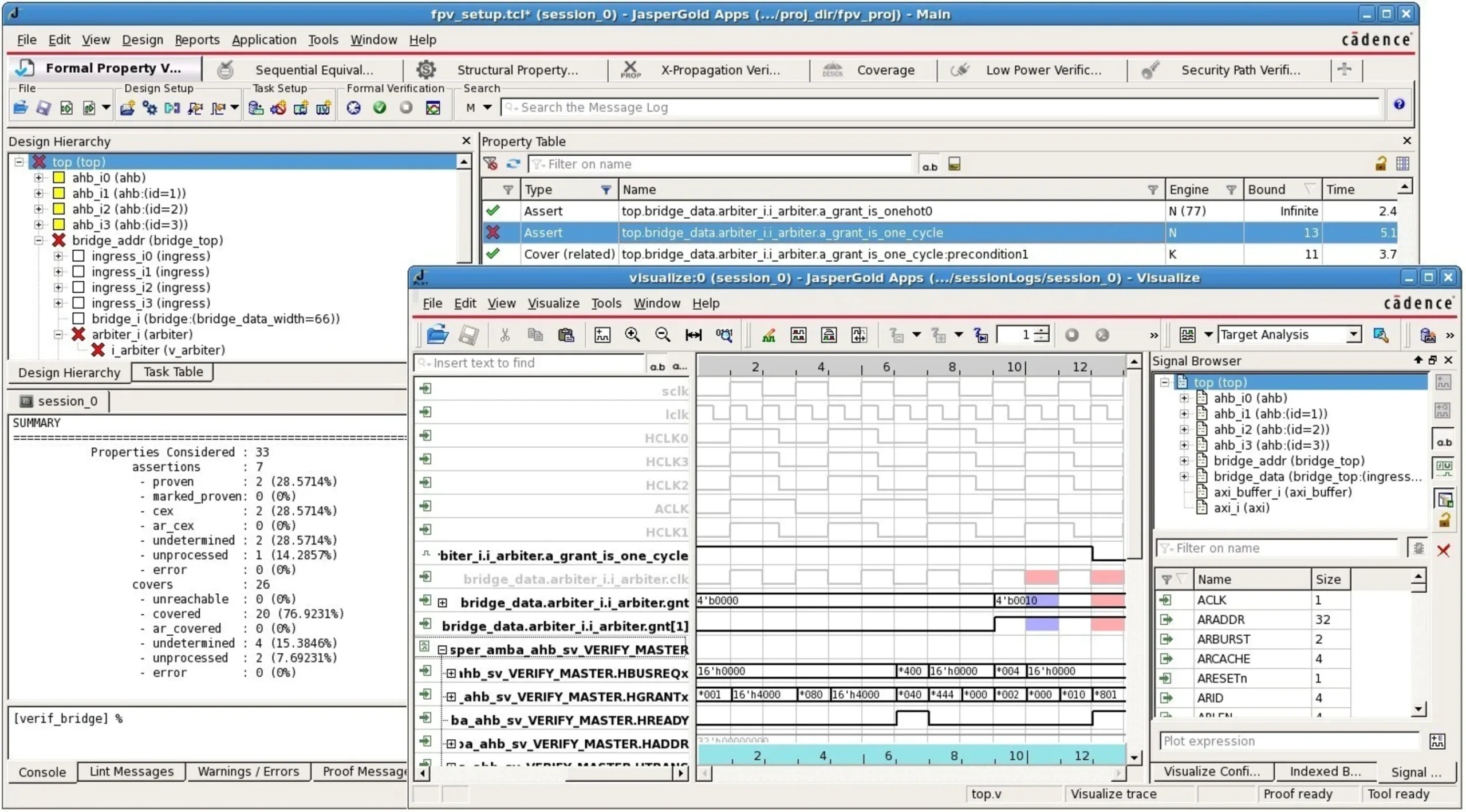This screenshot has height=812, width=1466.
Task: Select the a_grant_is_onehot0 assert row
Action: [x=939, y=211]
